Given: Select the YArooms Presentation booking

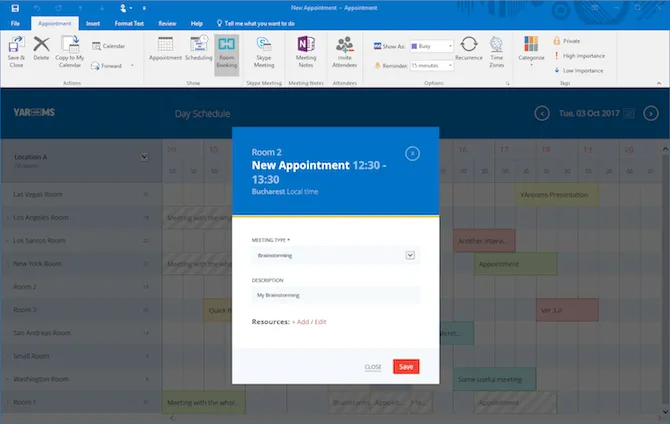Looking at the screenshot, I should point(556,194).
